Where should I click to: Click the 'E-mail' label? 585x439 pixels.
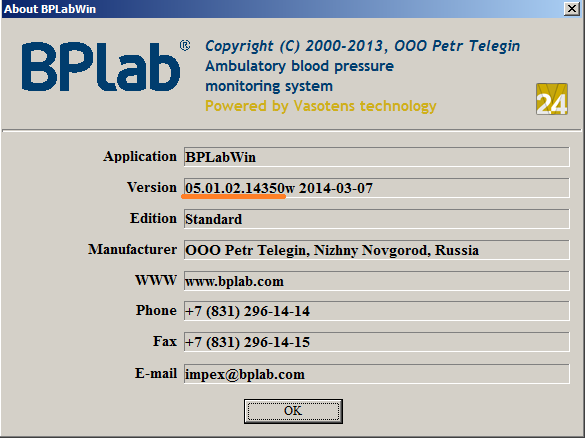pyautogui.click(x=156, y=373)
